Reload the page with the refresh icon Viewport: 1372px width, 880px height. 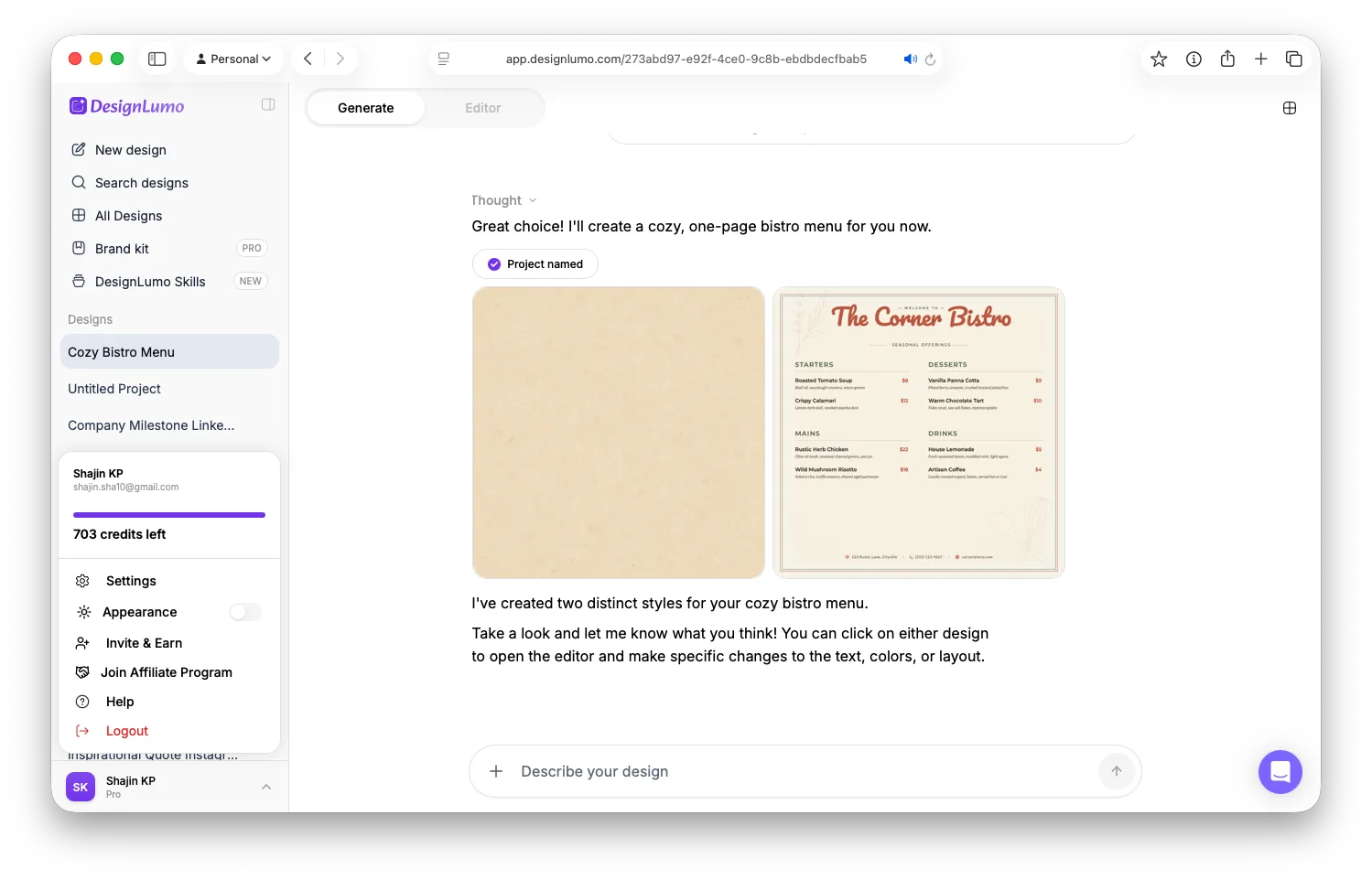[930, 59]
